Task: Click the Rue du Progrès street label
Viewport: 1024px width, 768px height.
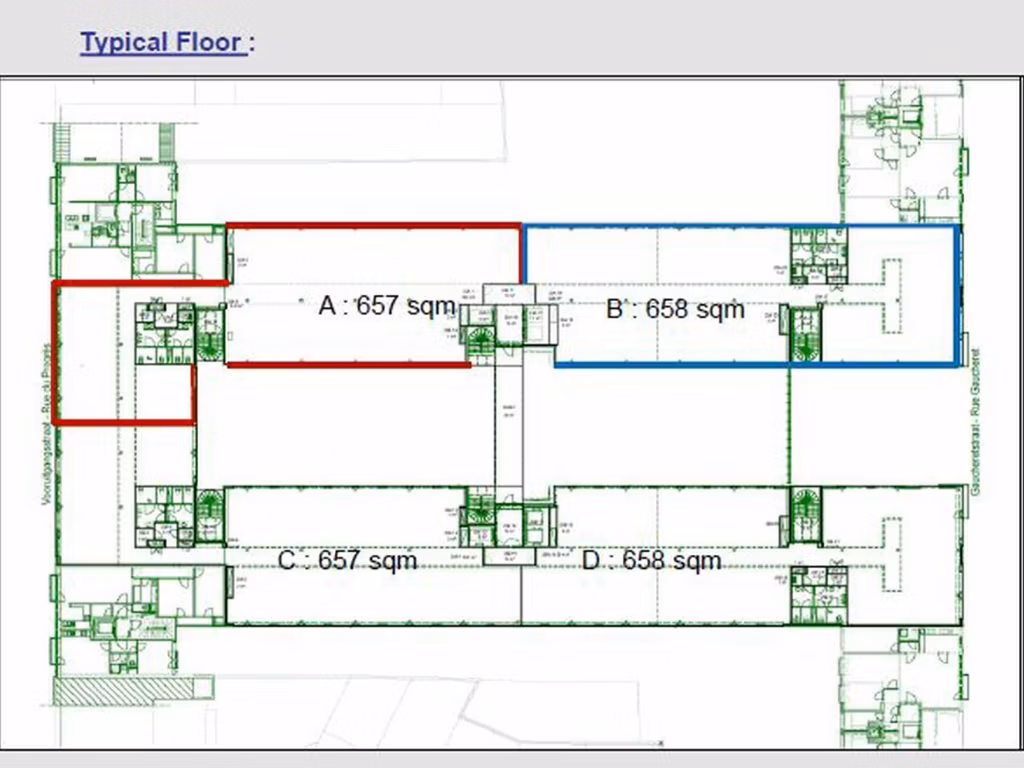Action: 46,420
